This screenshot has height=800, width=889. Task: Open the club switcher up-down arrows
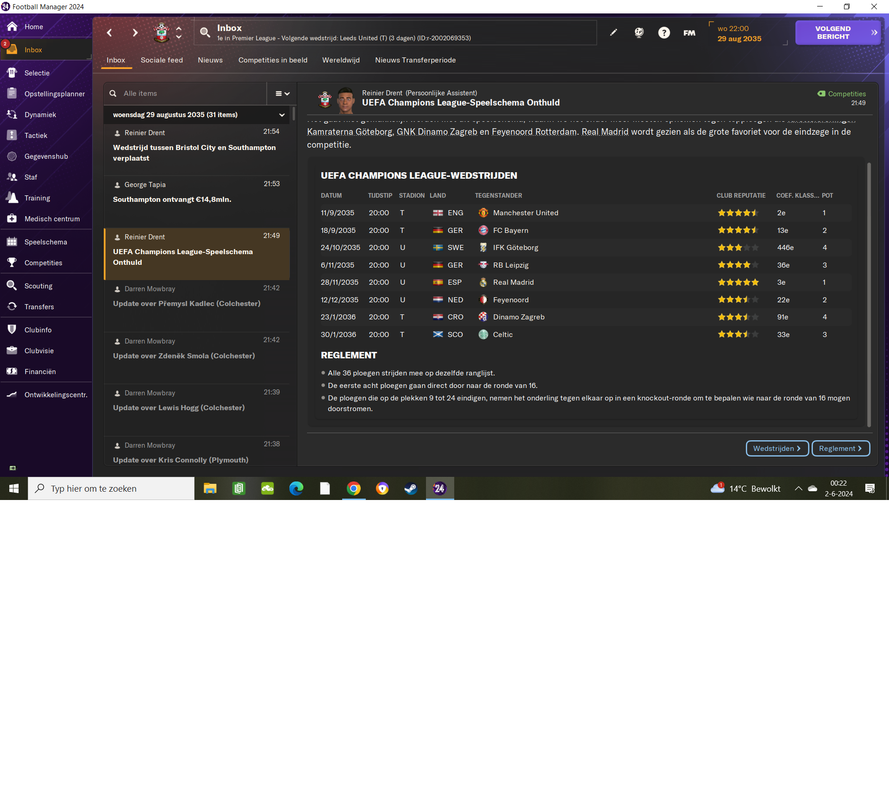coord(179,32)
